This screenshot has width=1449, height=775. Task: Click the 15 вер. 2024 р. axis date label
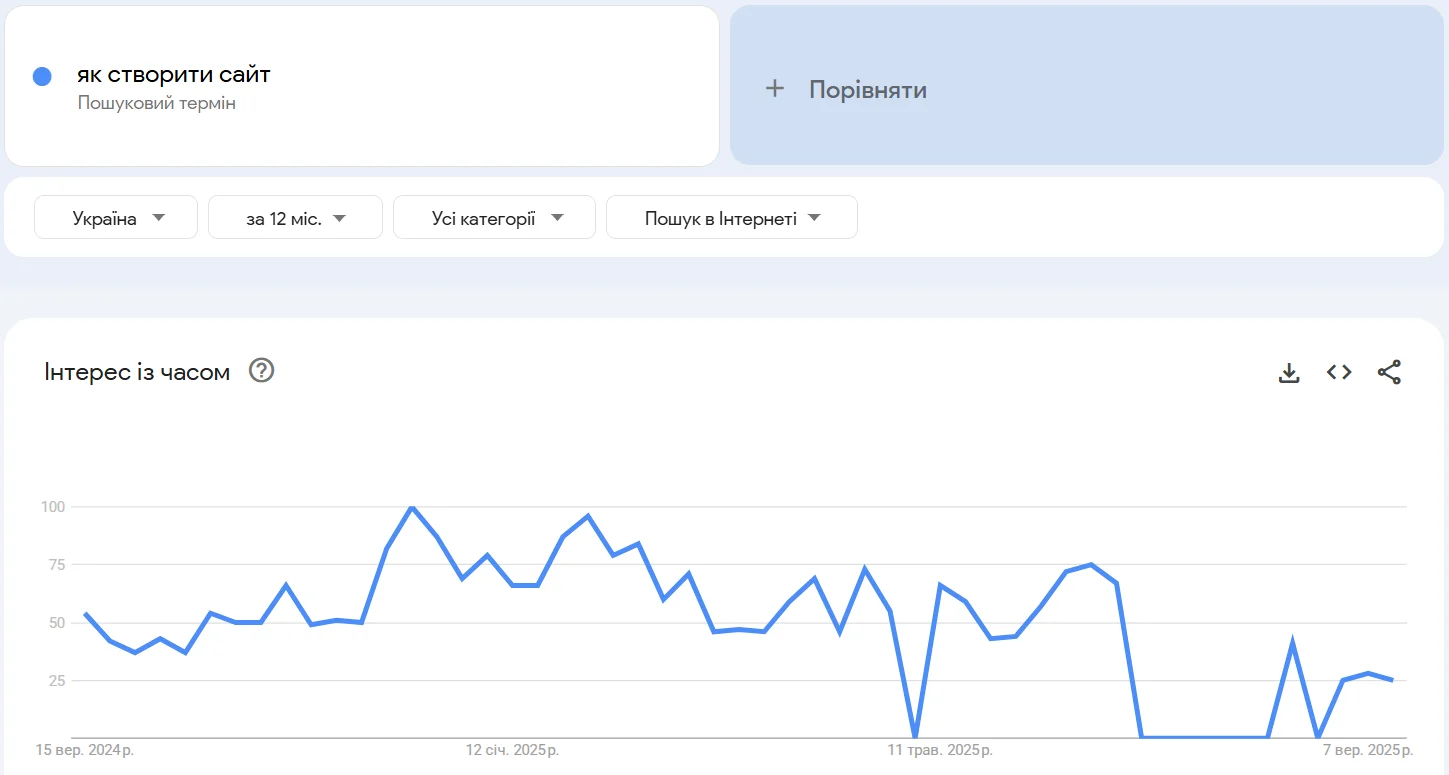pyautogui.click(x=84, y=749)
